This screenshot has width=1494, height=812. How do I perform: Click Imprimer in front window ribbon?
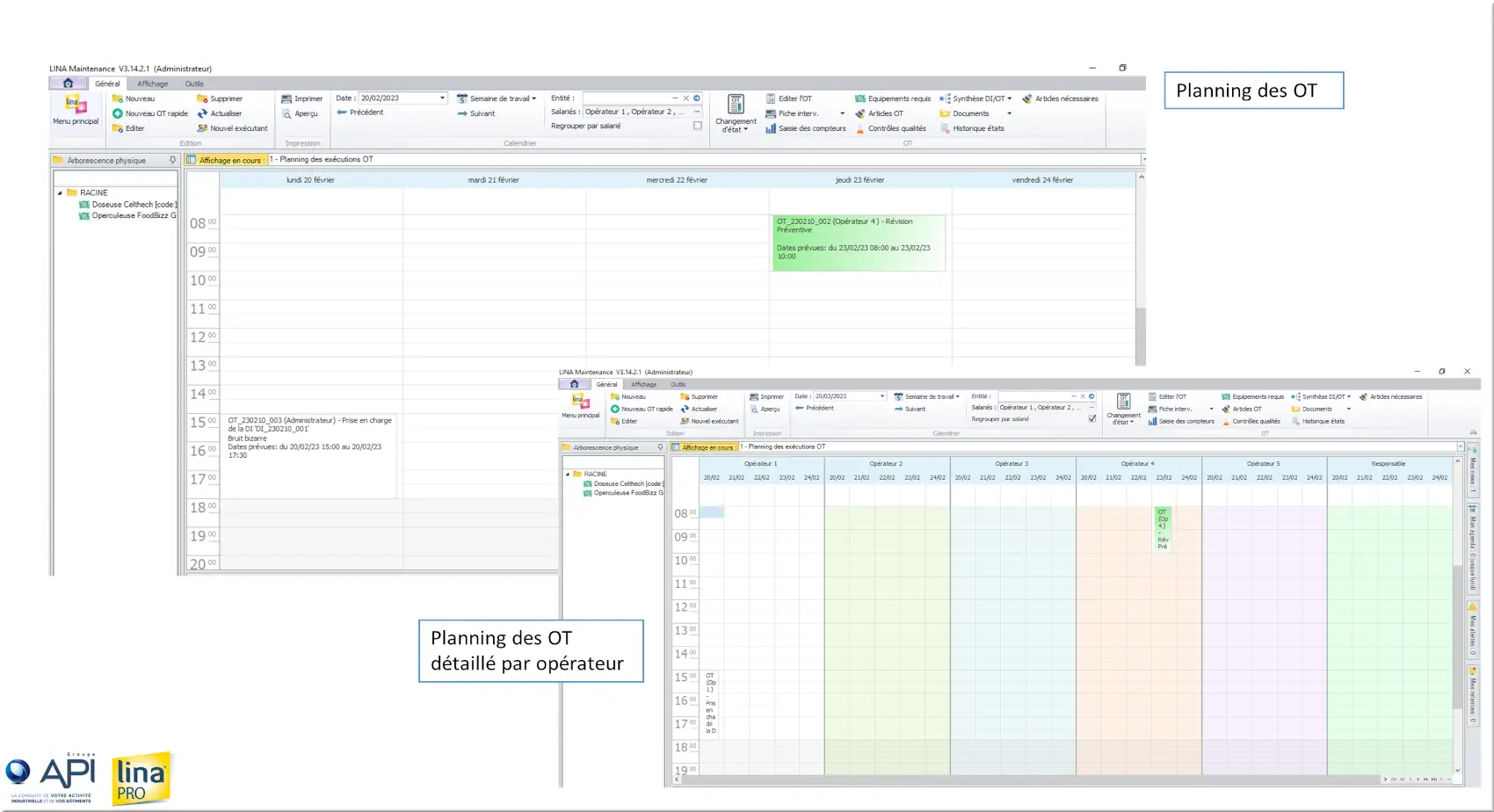(x=766, y=396)
